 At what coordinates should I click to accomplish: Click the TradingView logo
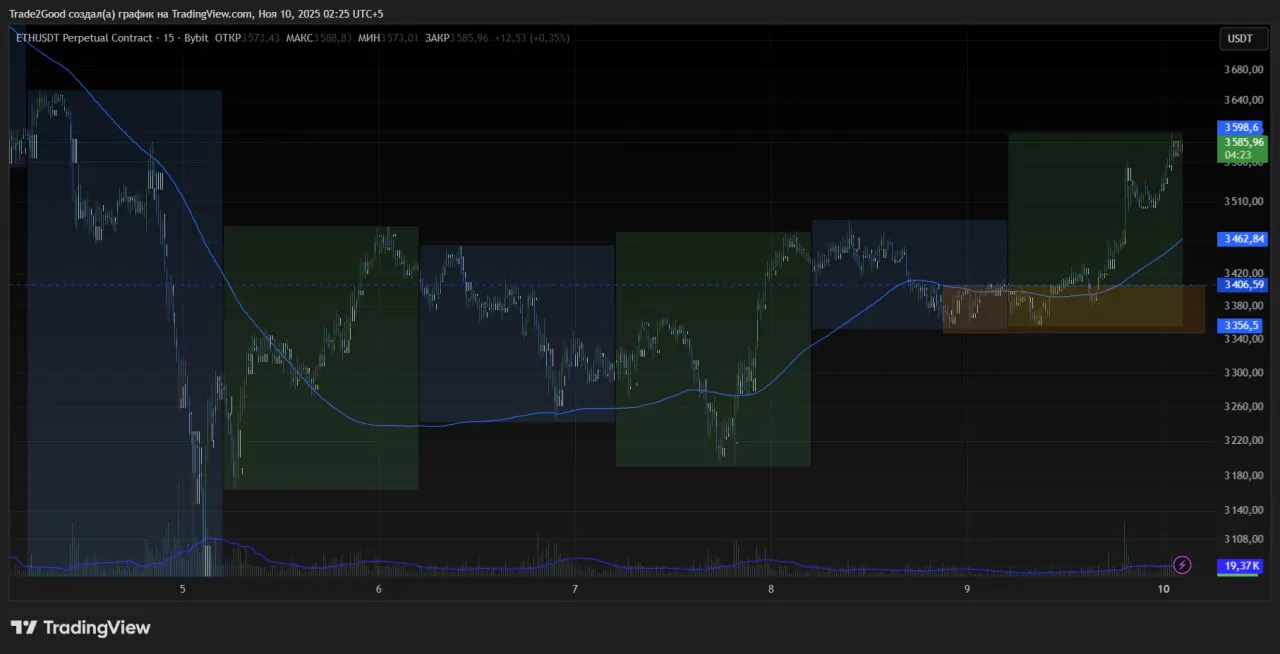[x=81, y=628]
